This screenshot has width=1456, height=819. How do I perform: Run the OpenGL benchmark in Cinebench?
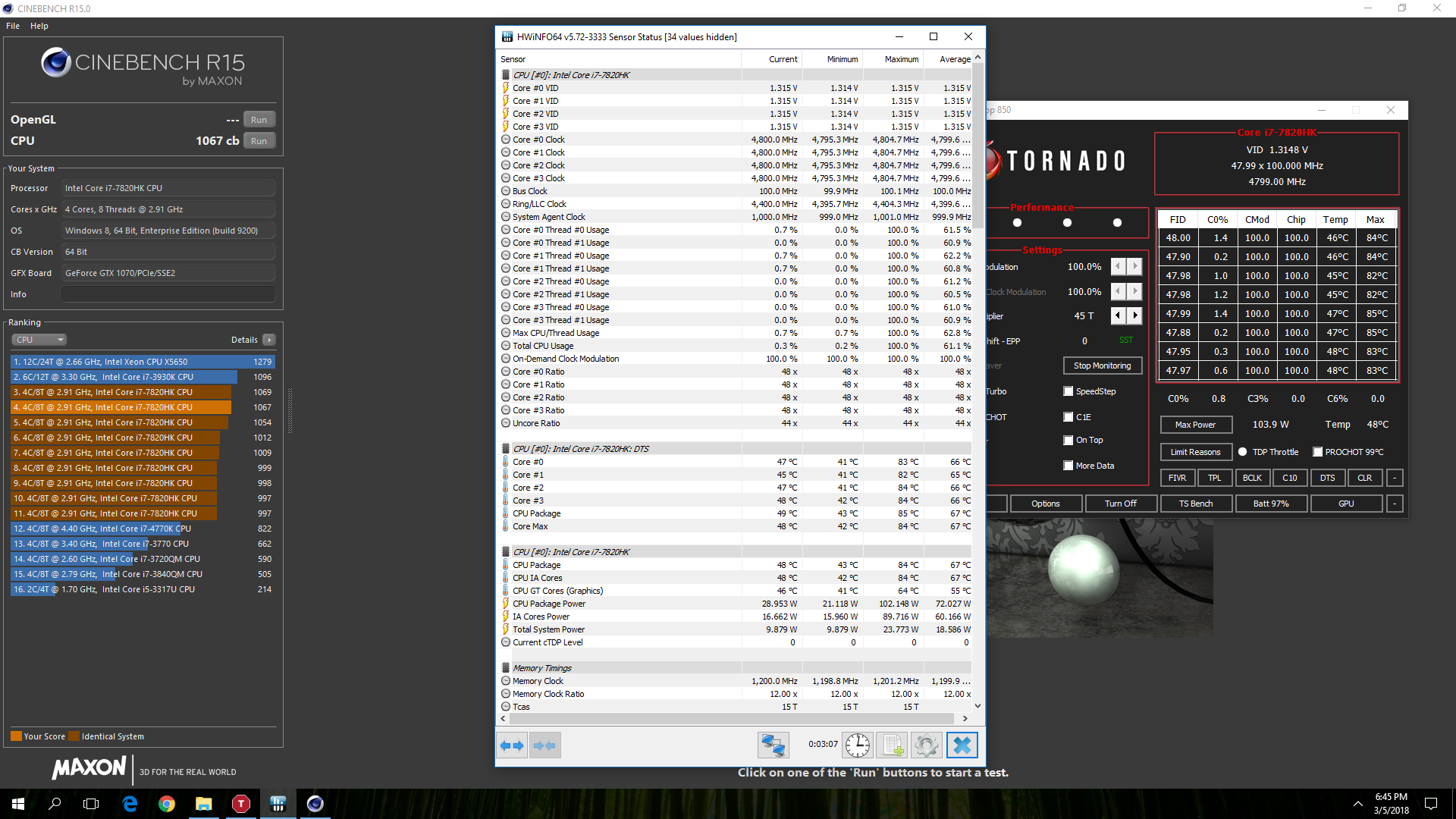[x=259, y=120]
